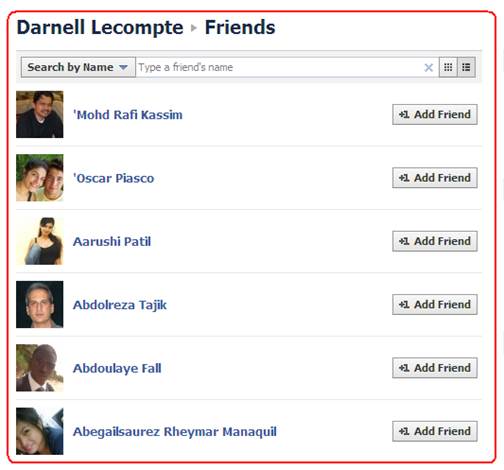Switch to list view icon
504x470 pixels.
pos(466,67)
